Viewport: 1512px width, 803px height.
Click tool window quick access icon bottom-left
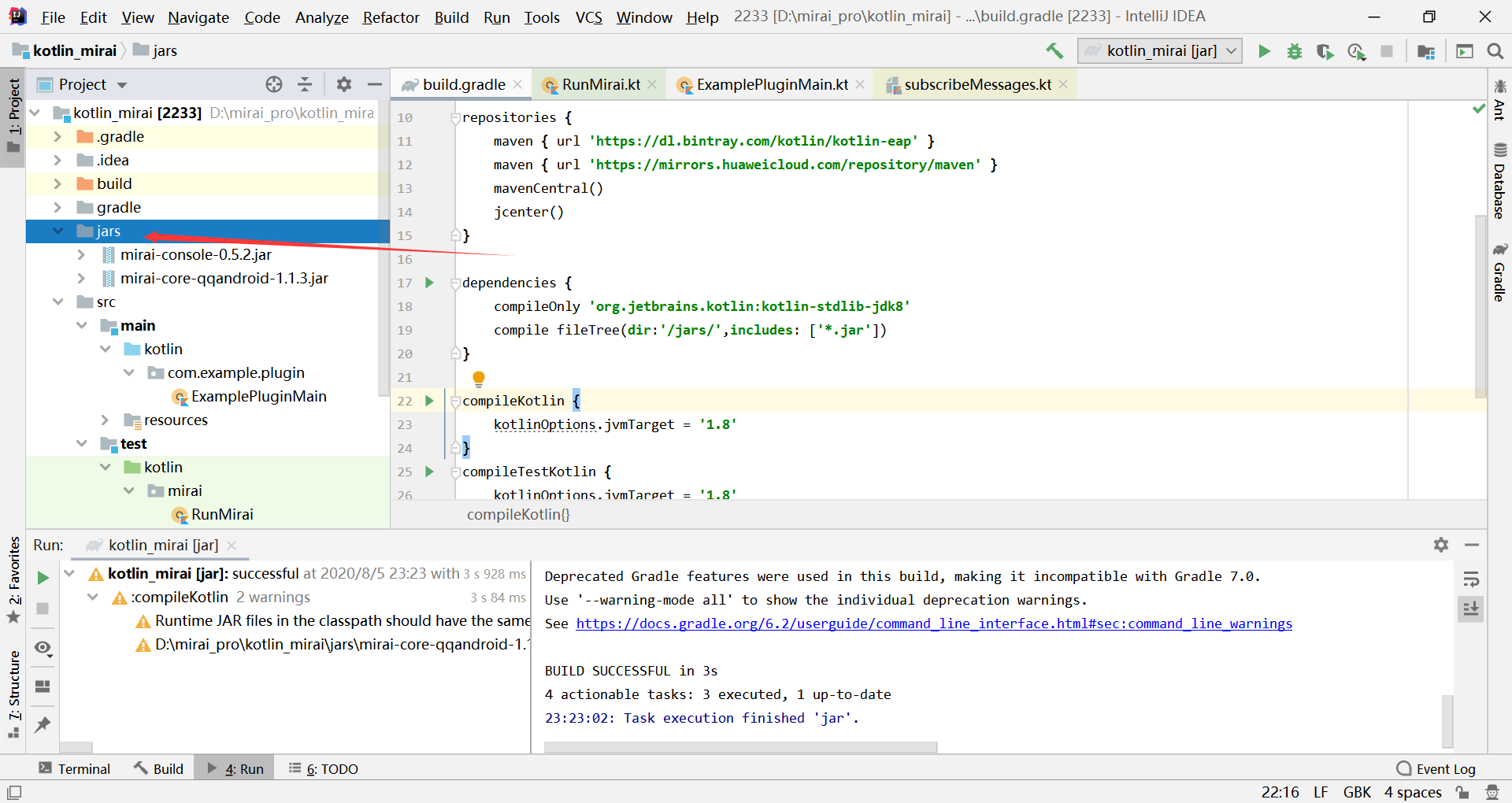pos(14,793)
